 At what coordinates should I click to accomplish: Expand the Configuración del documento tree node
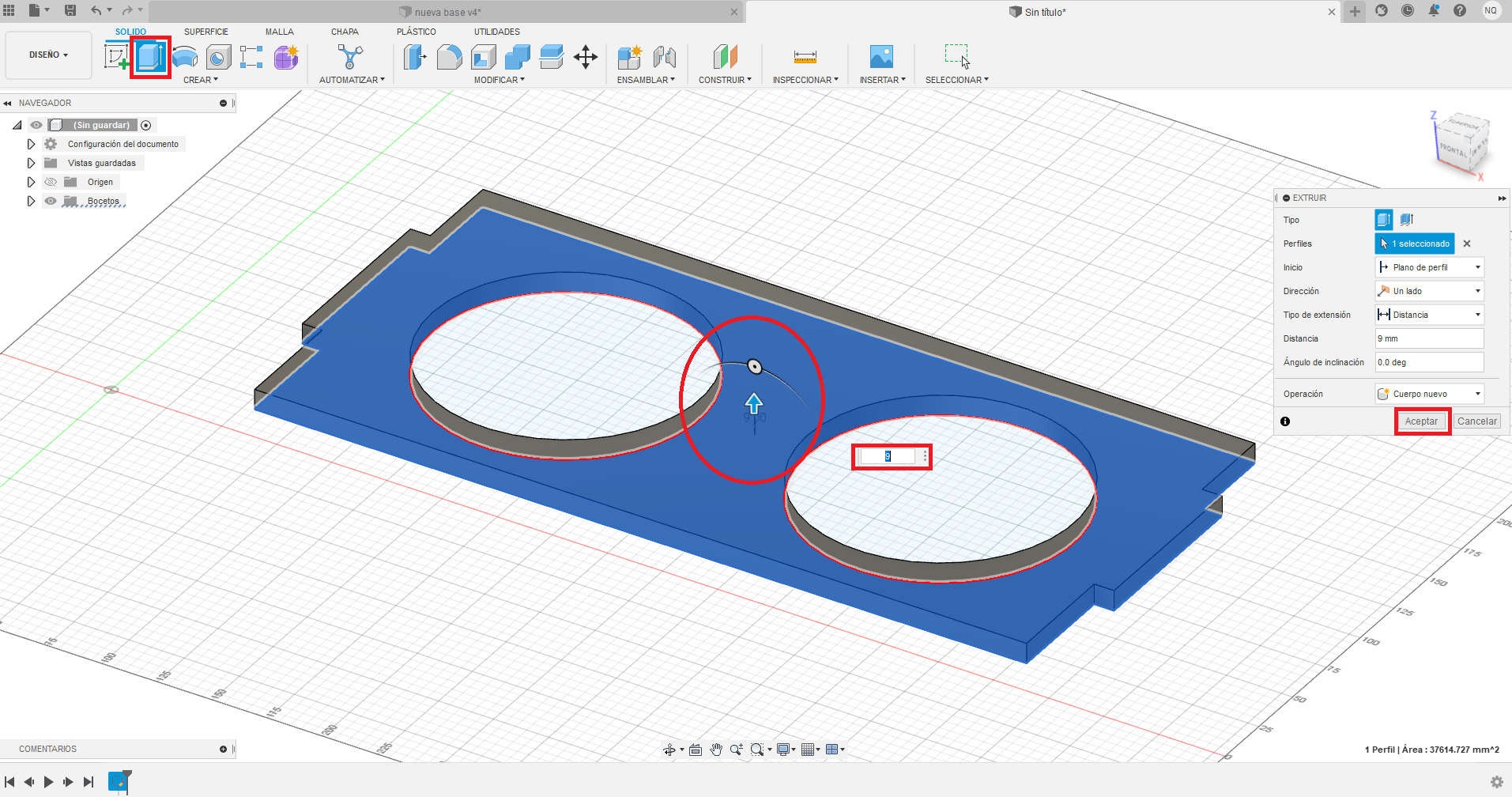(31, 144)
